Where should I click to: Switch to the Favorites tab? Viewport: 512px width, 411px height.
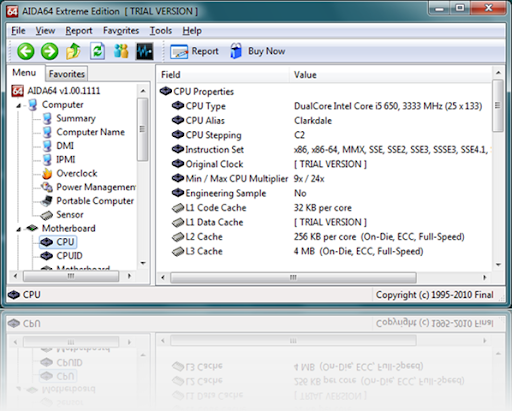67,74
